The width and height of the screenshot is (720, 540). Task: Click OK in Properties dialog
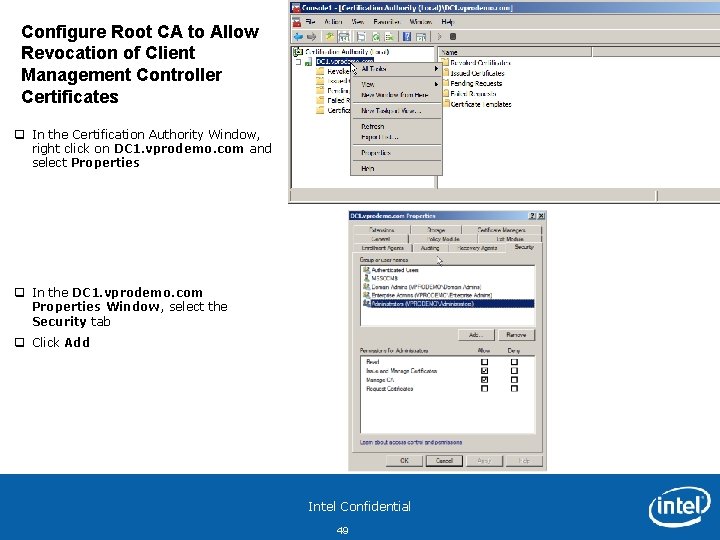pos(404,461)
